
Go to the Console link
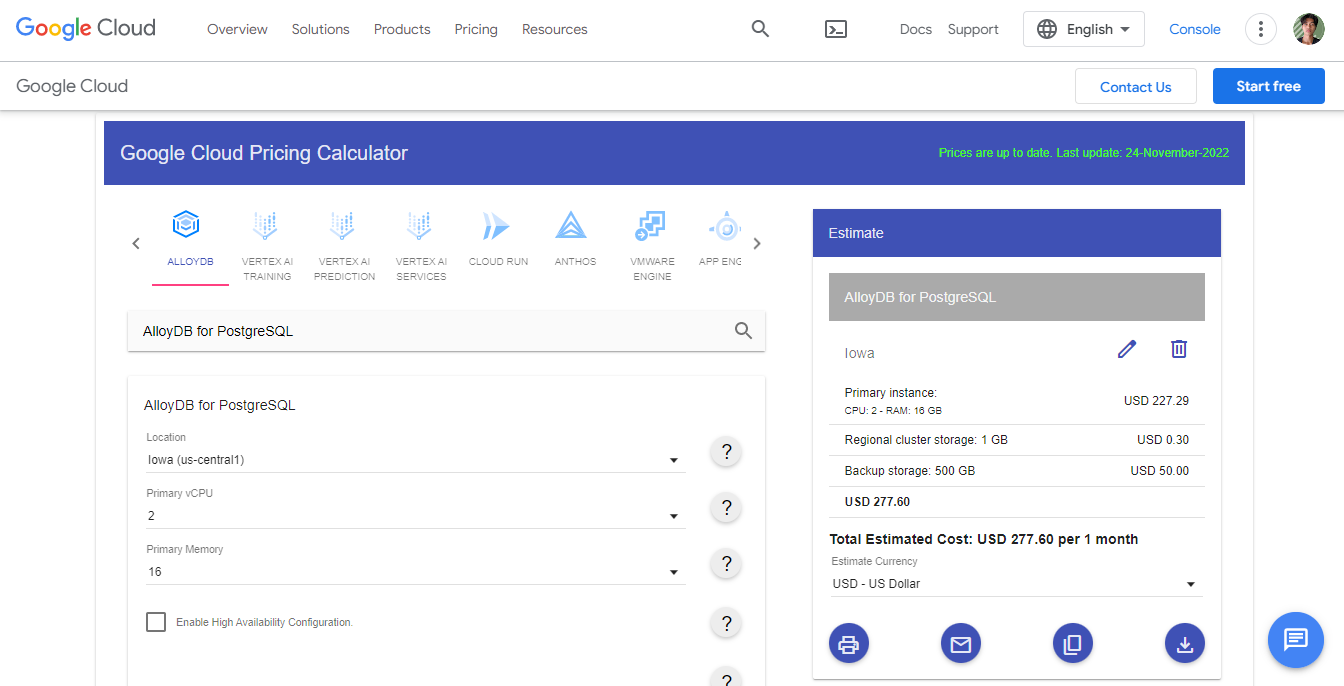click(1194, 29)
